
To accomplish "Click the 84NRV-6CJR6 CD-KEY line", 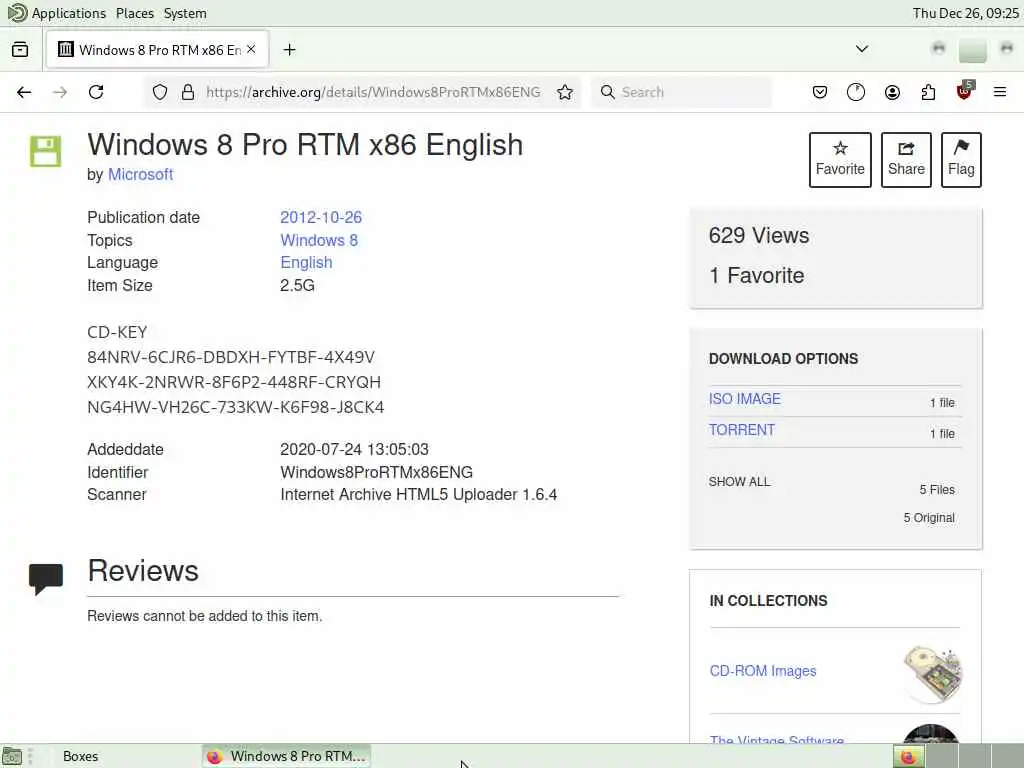I will tap(231, 357).
